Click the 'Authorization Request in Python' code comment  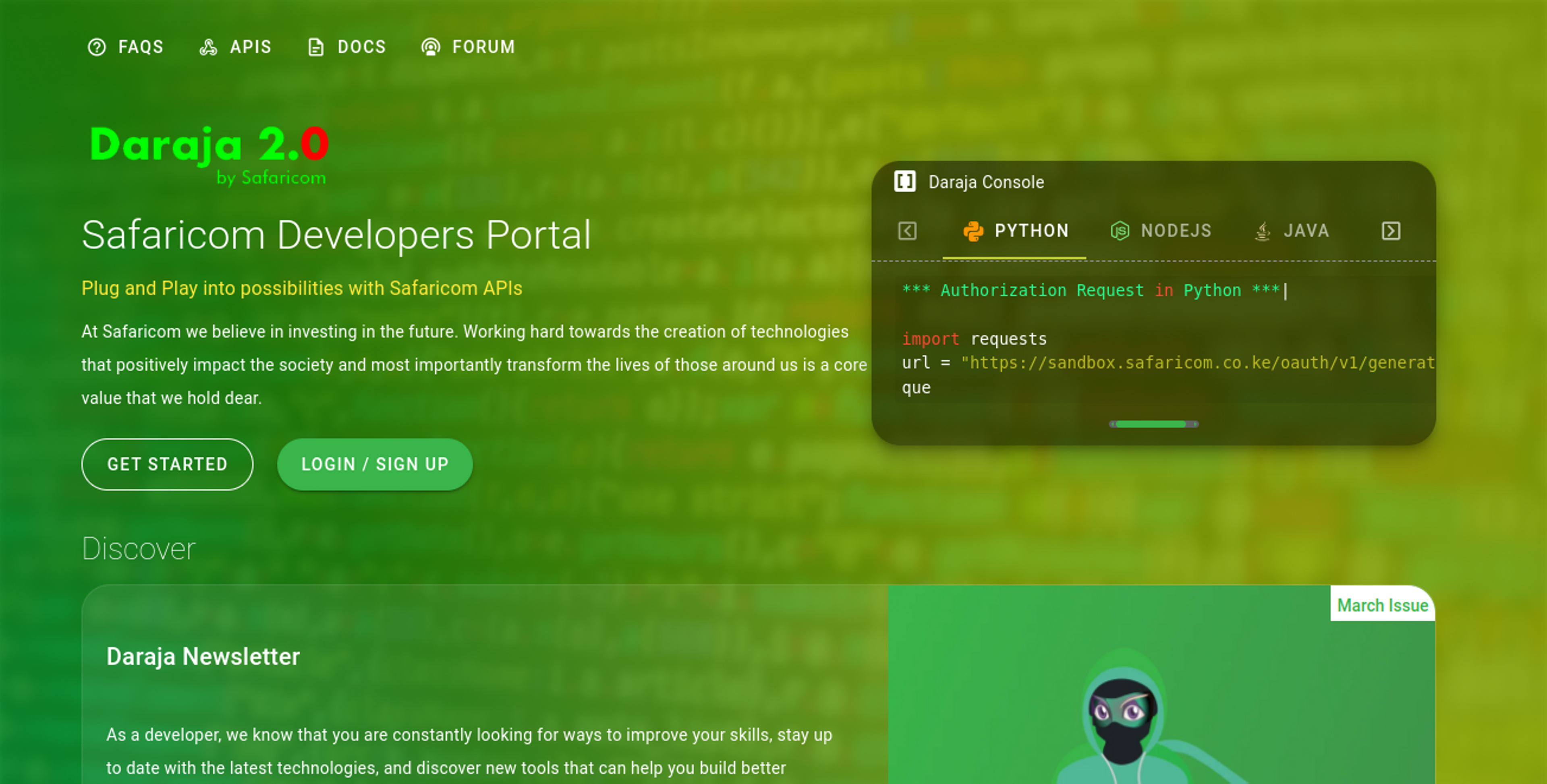pyautogui.click(x=1091, y=291)
